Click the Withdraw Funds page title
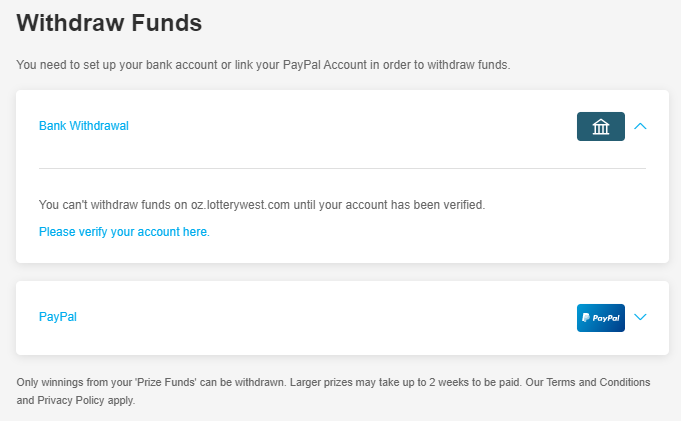This screenshot has width=681, height=421. tap(109, 23)
